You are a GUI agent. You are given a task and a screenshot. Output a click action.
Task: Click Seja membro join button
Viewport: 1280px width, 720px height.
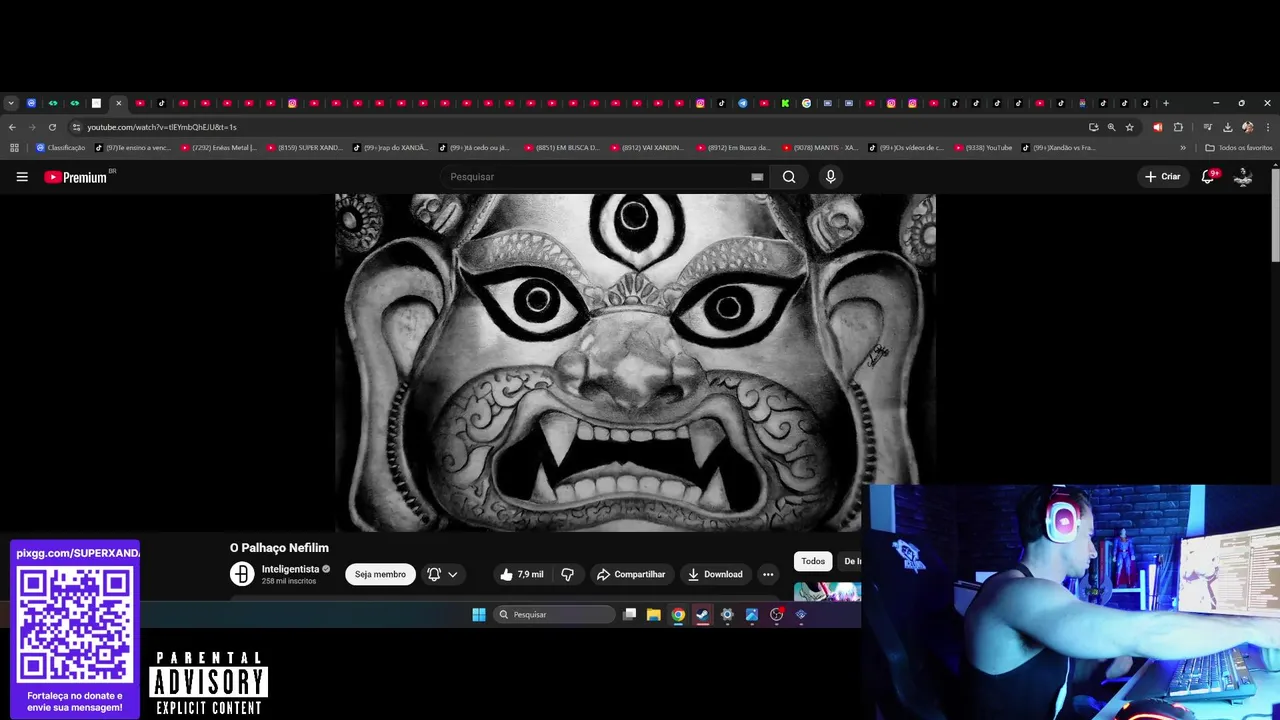point(380,574)
